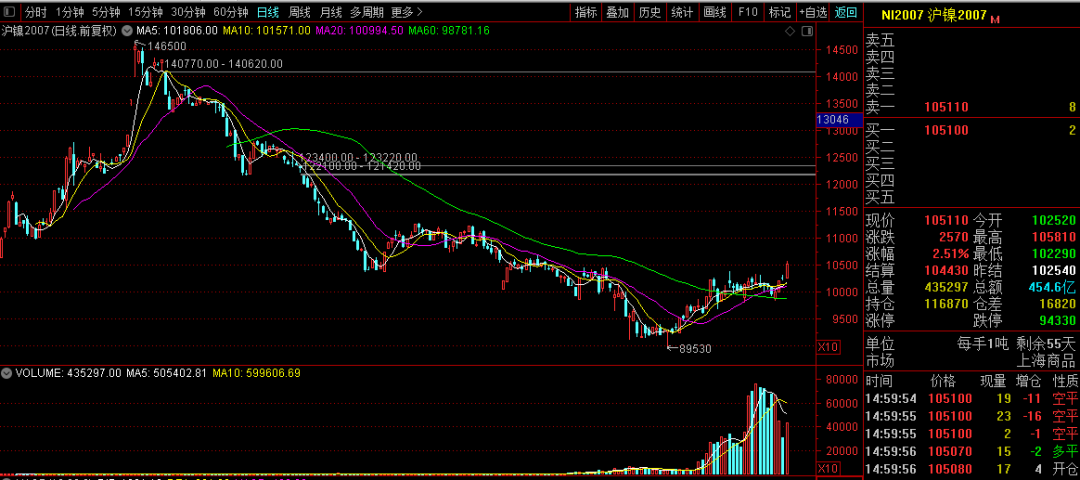Switch to 分时 intraday view
Viewport: 1080px width, 480px height.
coord(37,12)
